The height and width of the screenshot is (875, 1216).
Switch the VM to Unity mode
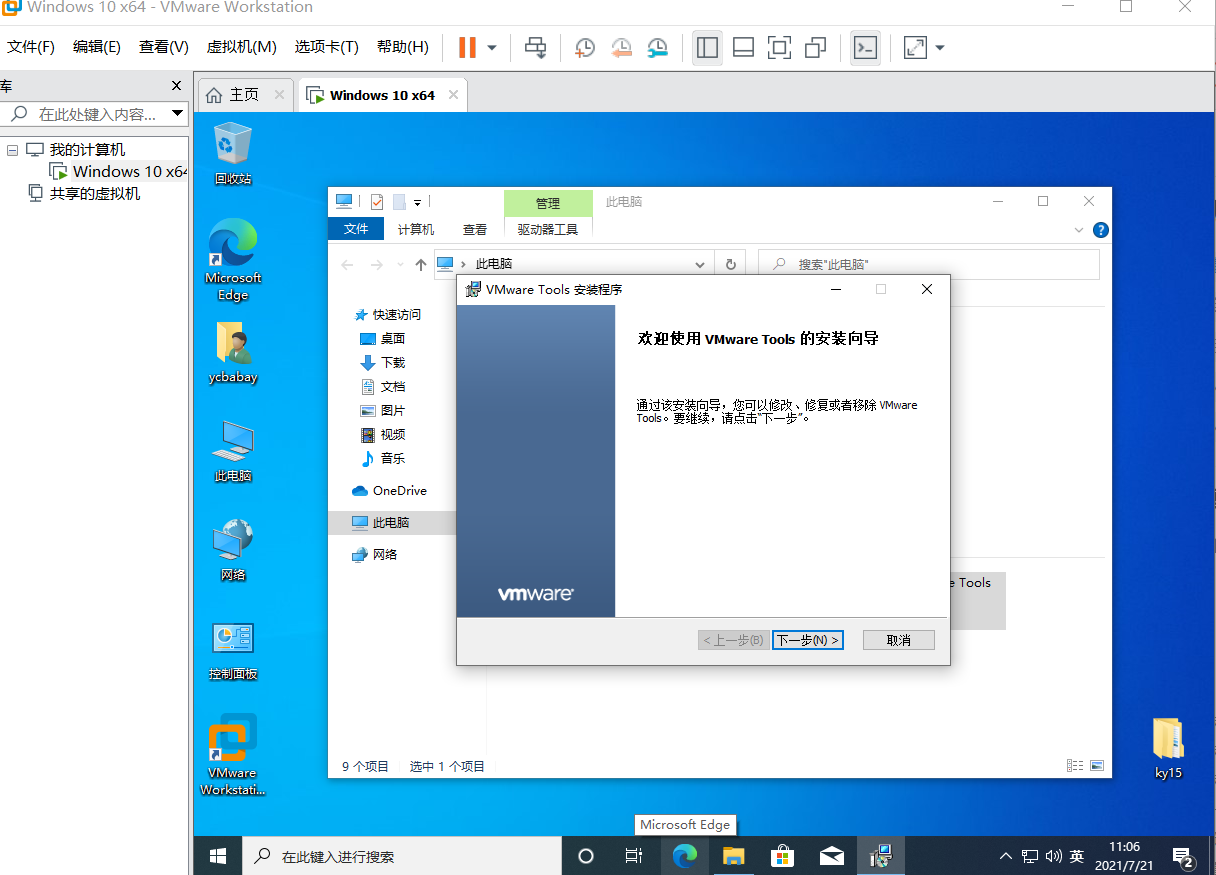pyautogui.click(x=815, y=47)
